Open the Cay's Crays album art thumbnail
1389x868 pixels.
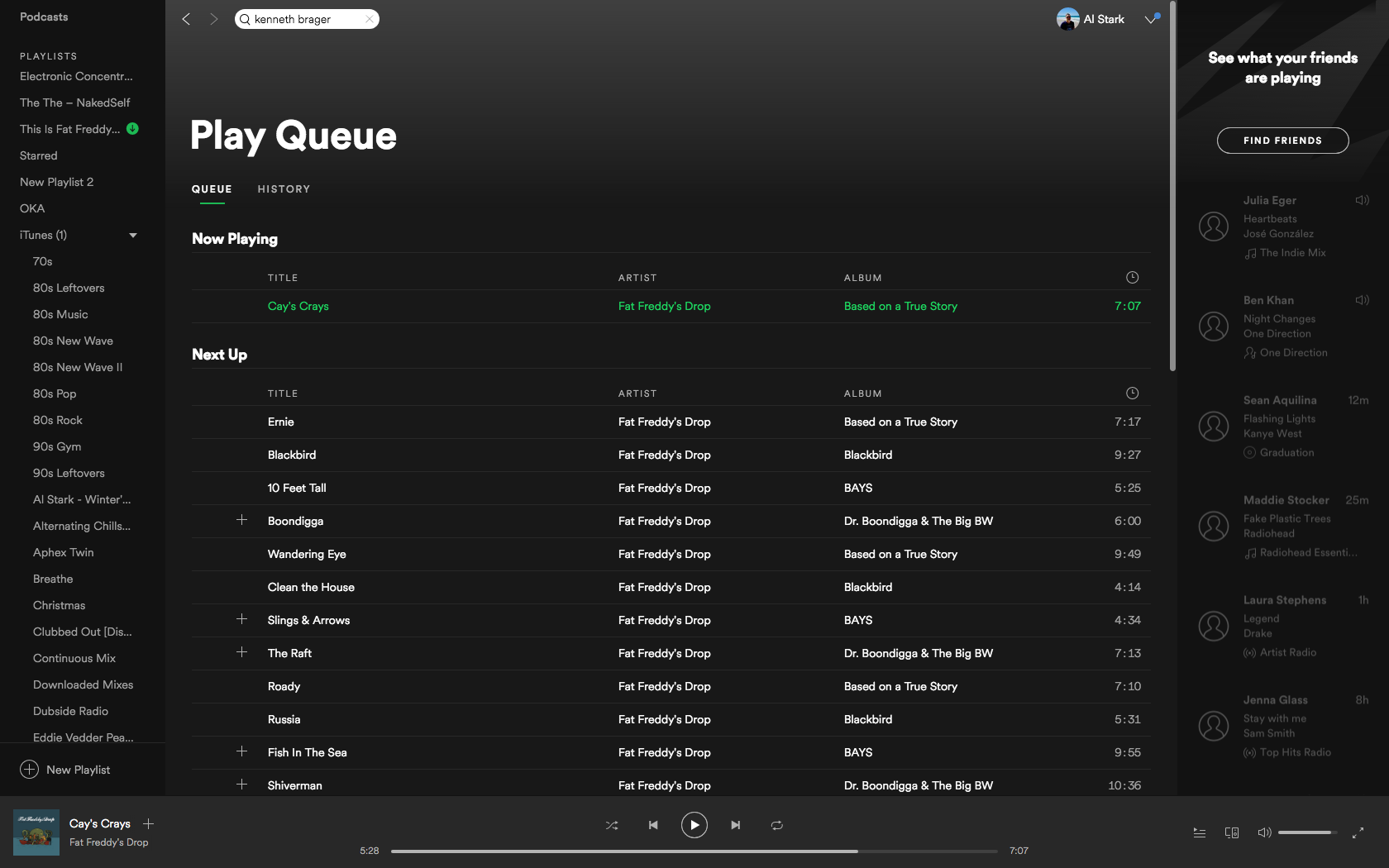pyautogui.click(x=36, y=832)
